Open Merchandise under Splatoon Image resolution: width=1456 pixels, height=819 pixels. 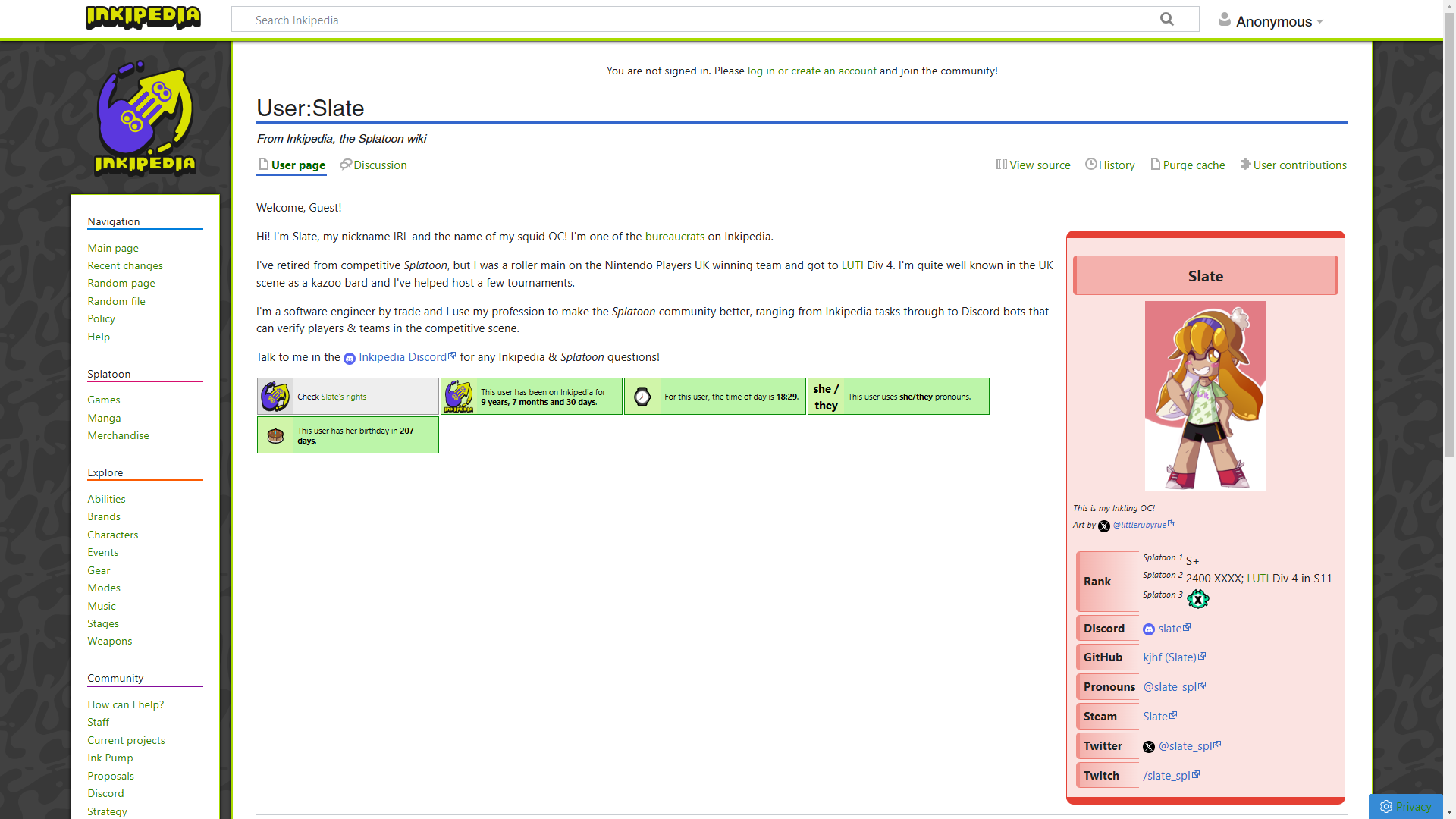click(118, 435)
